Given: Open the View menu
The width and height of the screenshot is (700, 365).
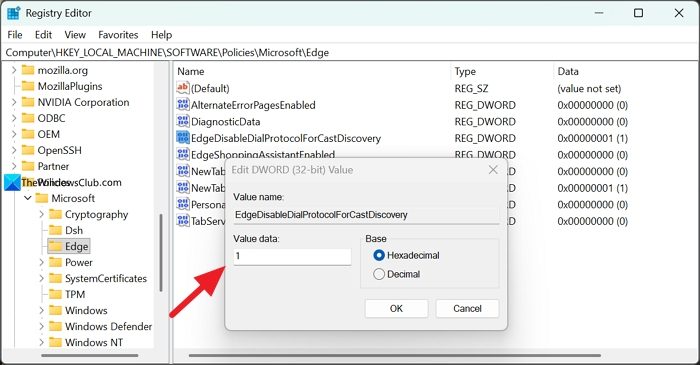Looking at the screenshot, I should click(x=75, y=35).
